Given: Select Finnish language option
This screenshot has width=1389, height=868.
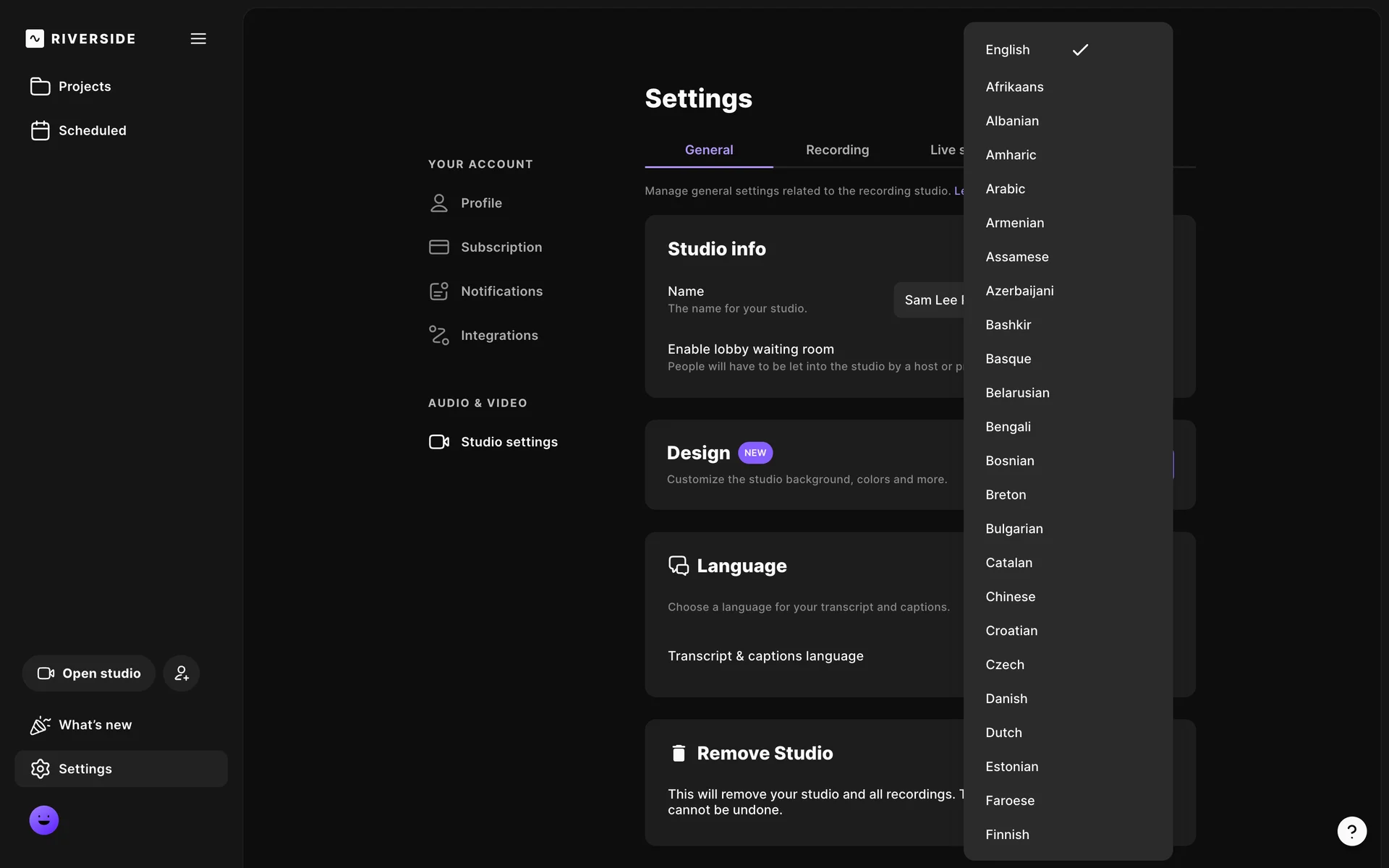Looking at the screenshot, I should click(x=1007, y=835).
